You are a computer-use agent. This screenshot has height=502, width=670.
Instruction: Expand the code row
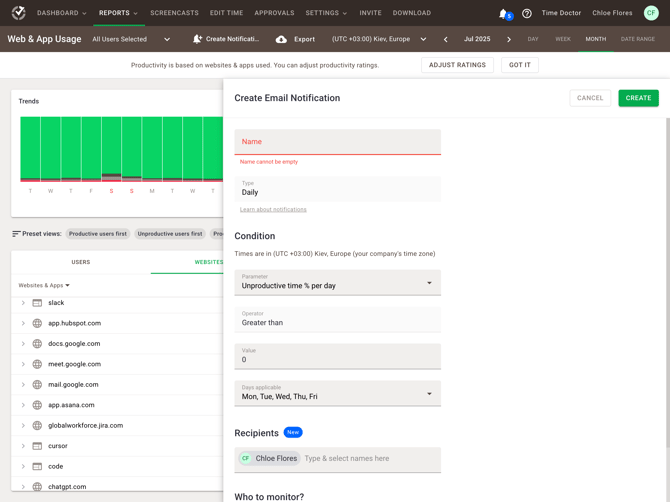[x=23, y=467]
